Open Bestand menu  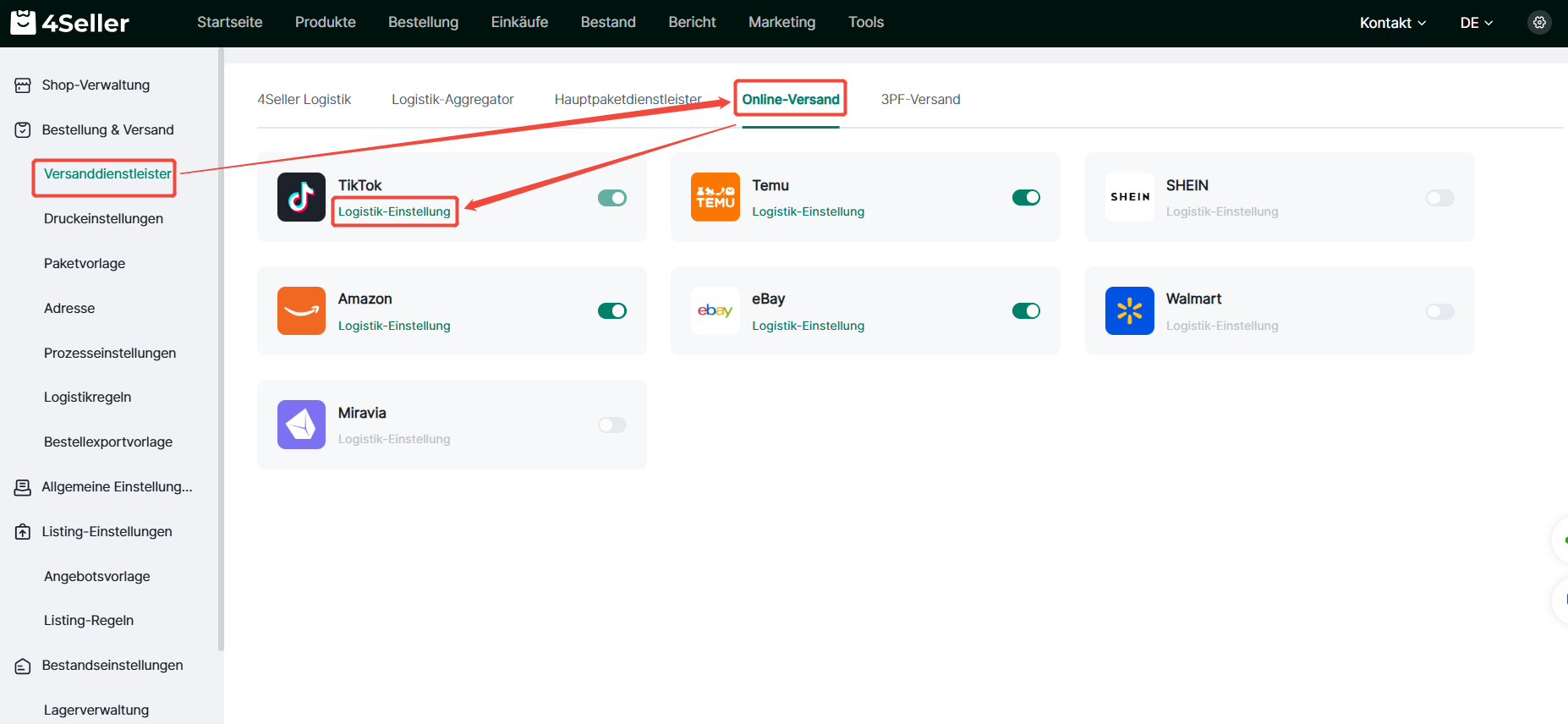pos(608,22)
